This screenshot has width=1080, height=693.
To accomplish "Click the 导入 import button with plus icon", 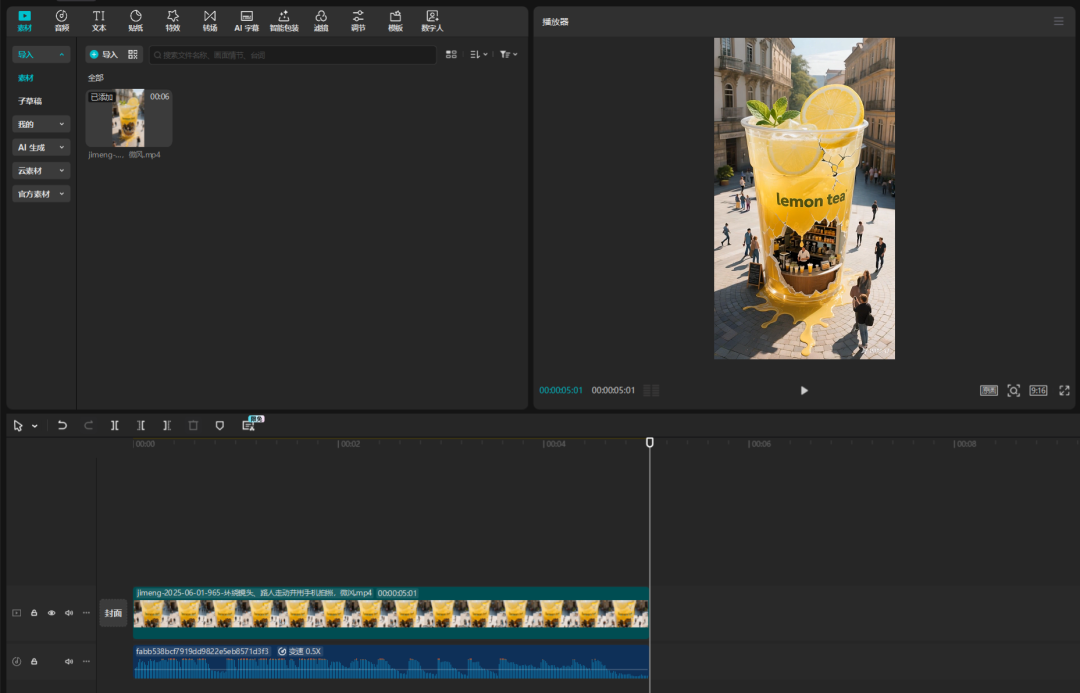I will click(x=104, y=54).
